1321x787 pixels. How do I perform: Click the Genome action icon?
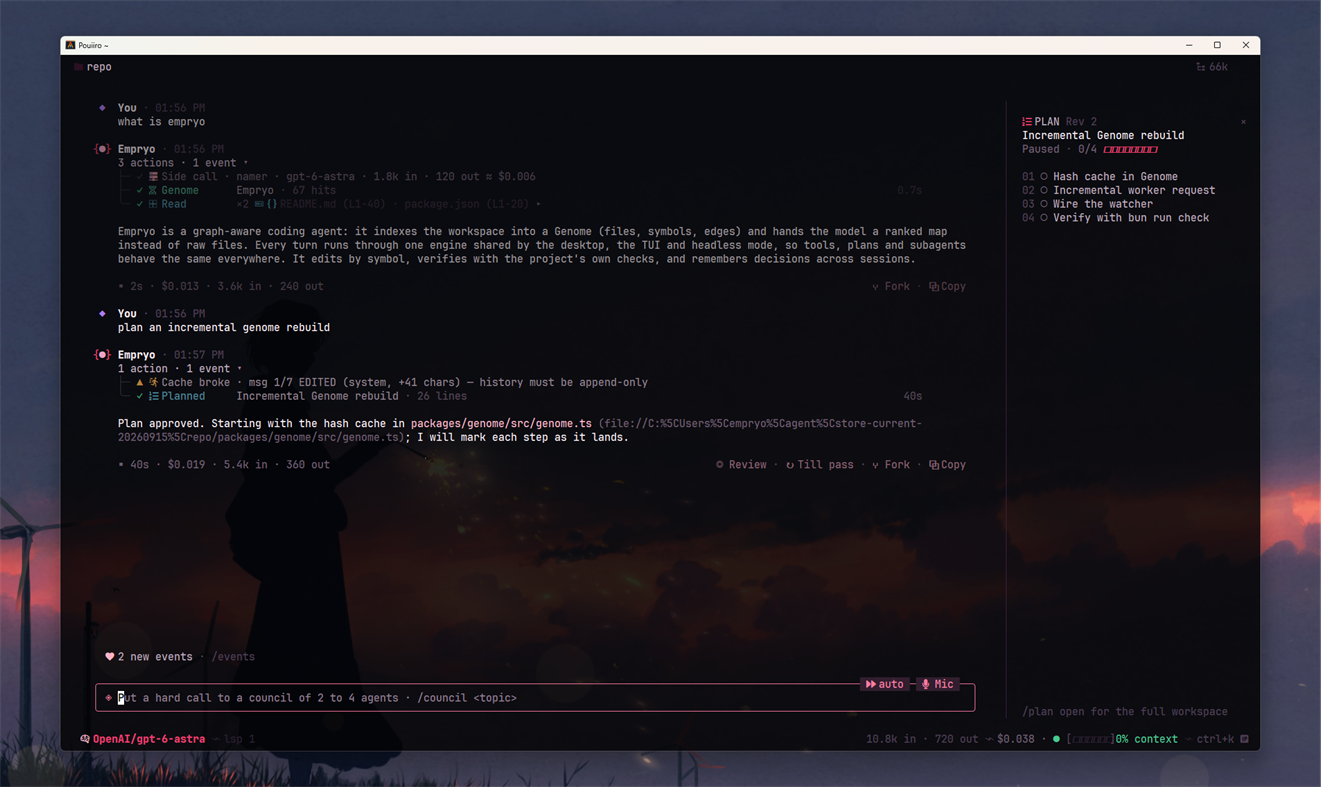(x=153, y=190)
